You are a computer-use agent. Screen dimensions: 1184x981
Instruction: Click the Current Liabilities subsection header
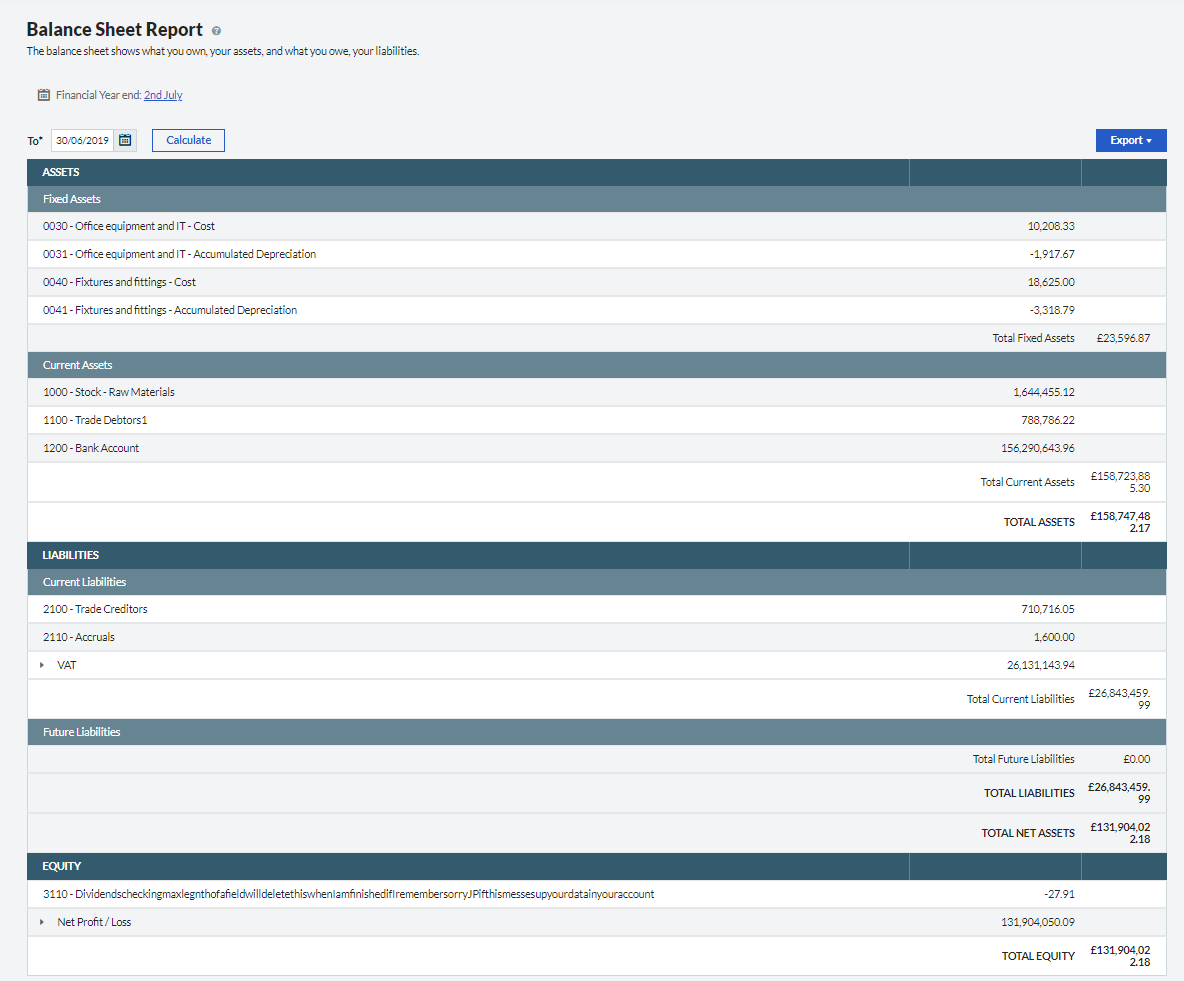(84, 582)
